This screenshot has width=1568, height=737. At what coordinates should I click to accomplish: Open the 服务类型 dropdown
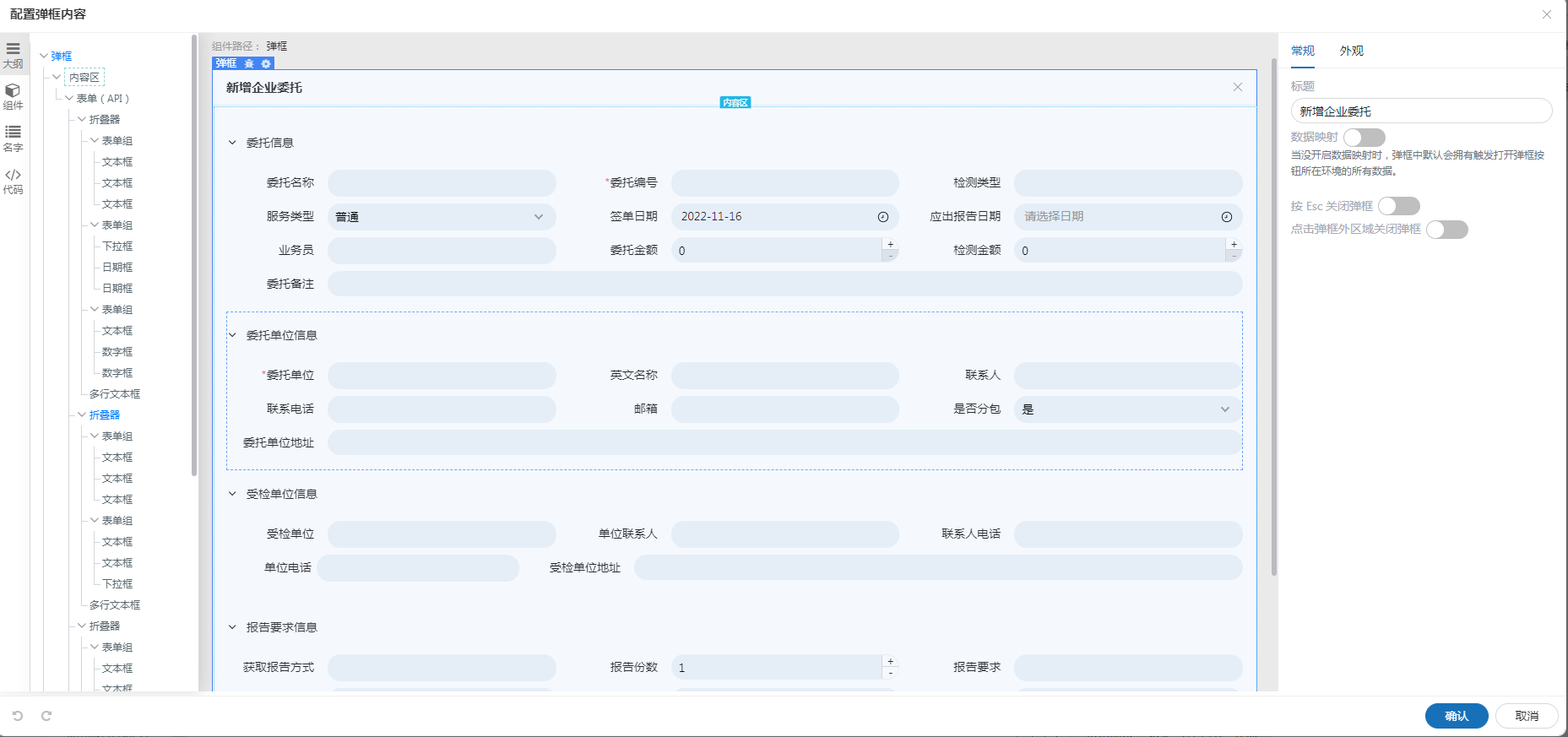click(x=442, y=217)
